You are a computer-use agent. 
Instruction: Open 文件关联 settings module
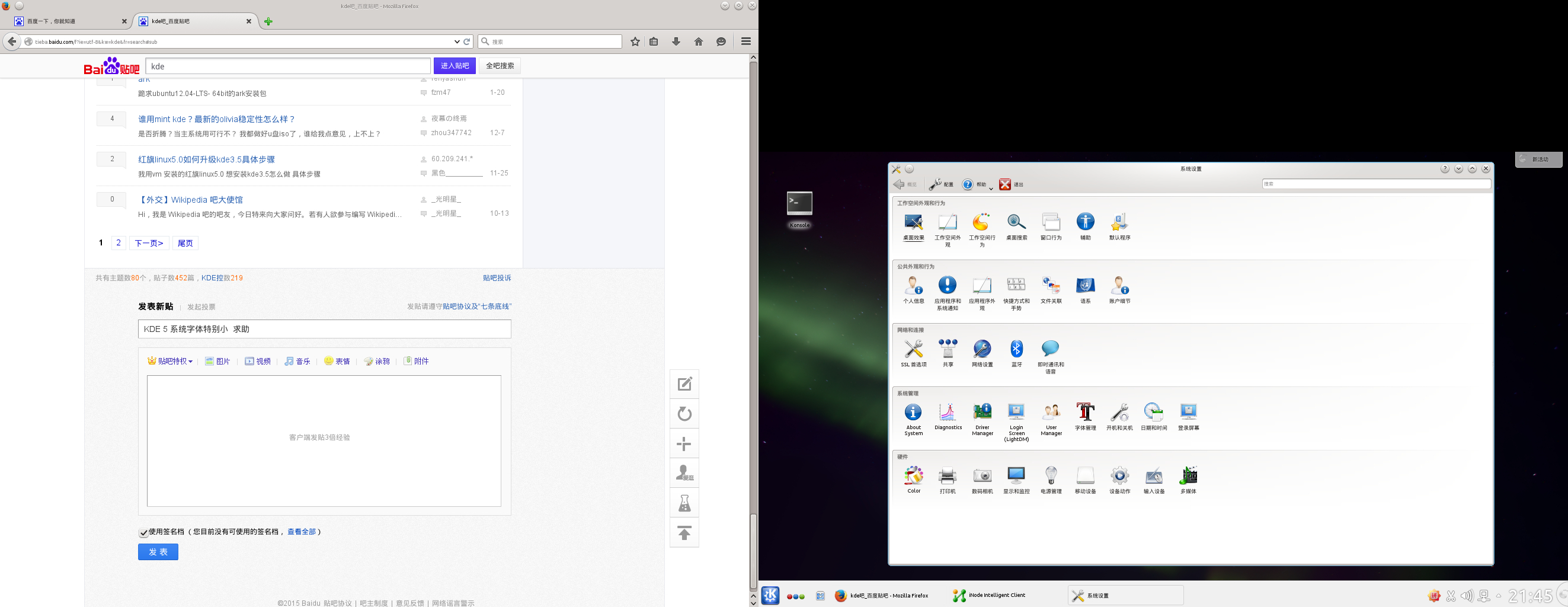click(1051, 290)
